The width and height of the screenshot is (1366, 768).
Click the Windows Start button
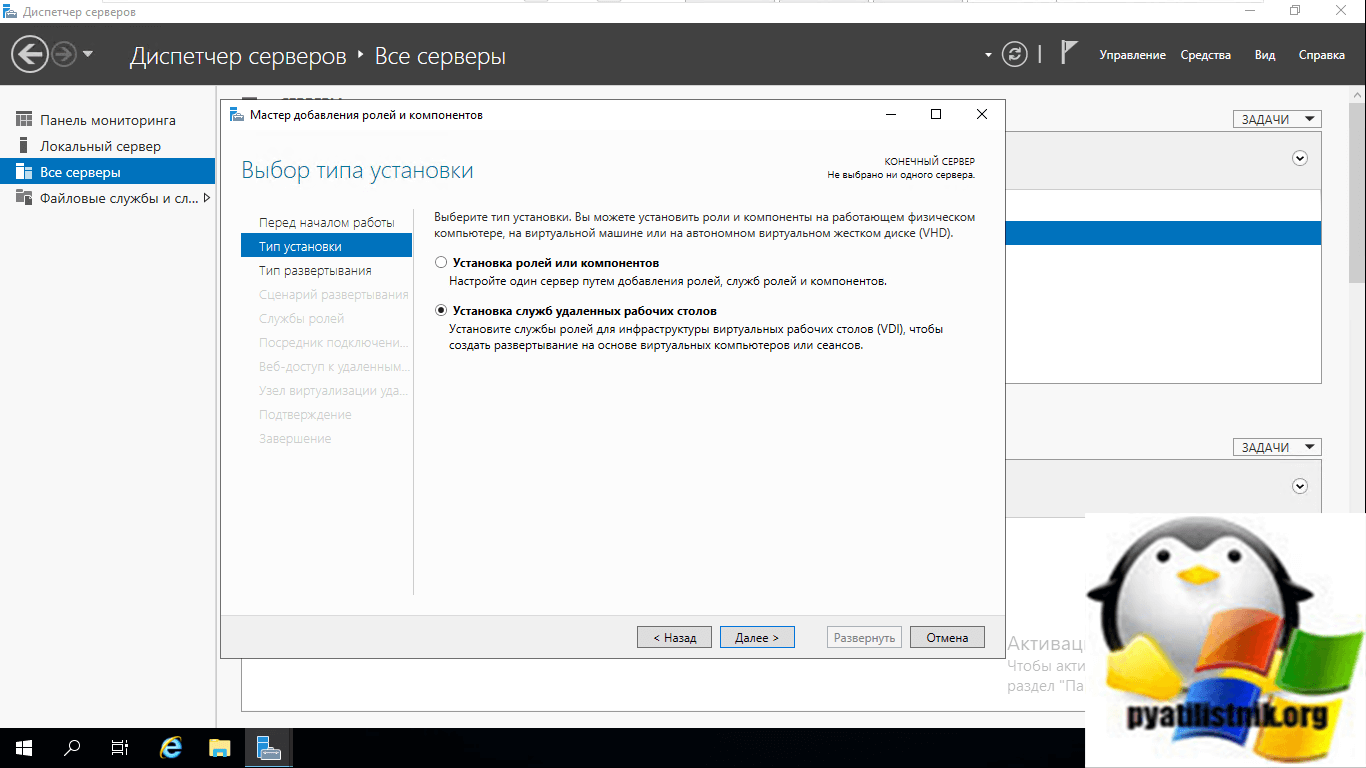(x=24, y=747)
